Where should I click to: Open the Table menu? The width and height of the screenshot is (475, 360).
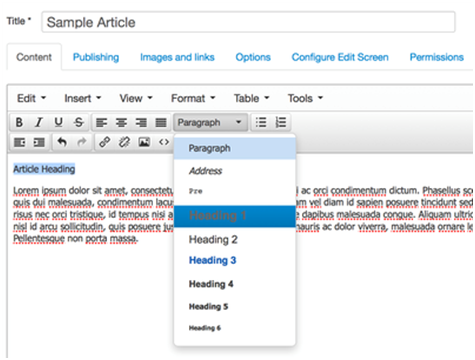251,98
